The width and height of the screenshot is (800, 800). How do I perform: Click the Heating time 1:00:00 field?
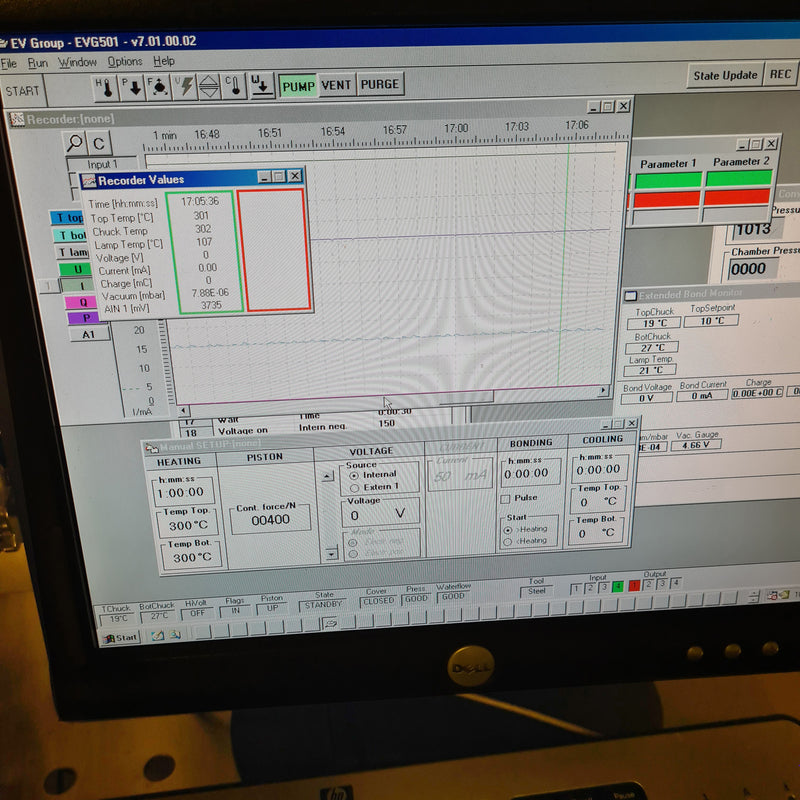coord(181,492)
